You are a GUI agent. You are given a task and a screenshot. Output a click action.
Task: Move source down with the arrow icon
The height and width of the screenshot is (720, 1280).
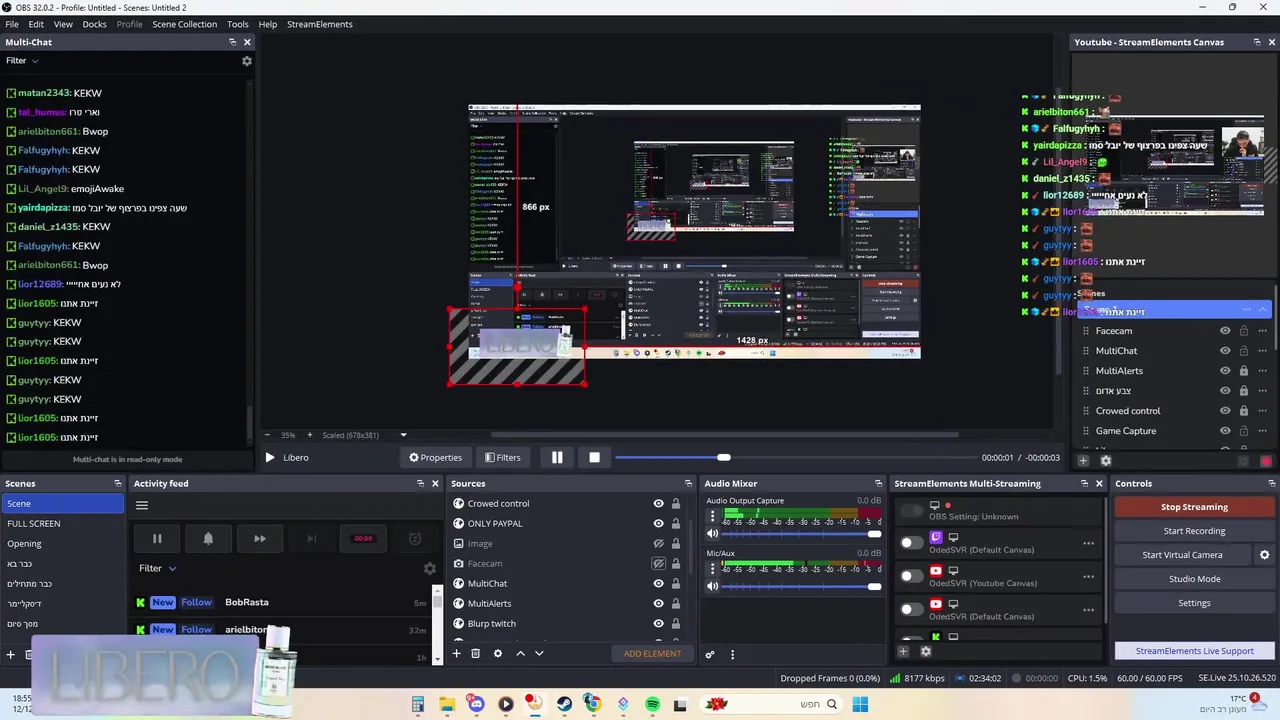[539, 653]
